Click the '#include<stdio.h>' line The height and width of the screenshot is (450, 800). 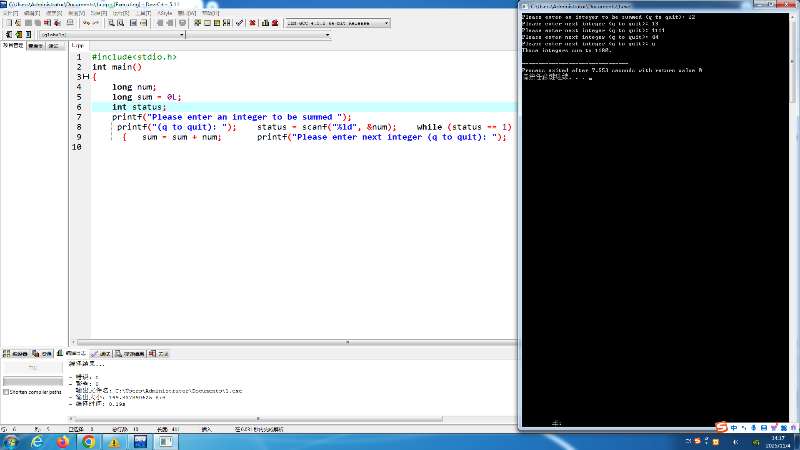(x=134, y=57)
